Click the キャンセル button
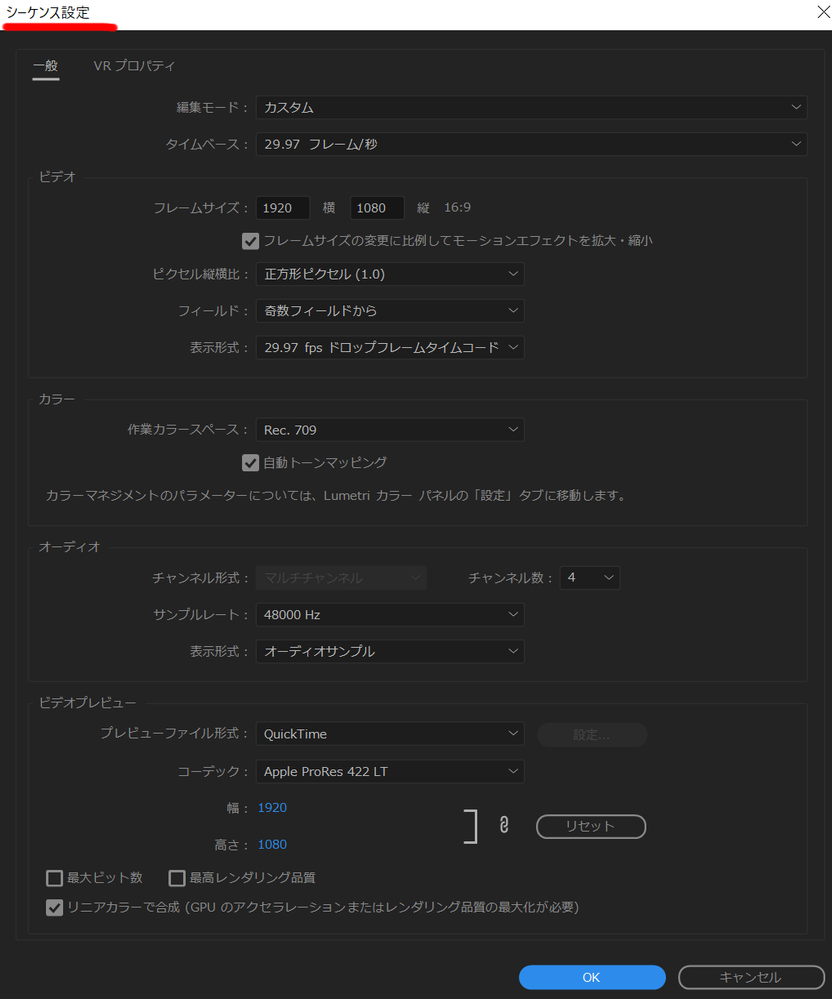This screenshot has width=832, height=999. [751, 977]
